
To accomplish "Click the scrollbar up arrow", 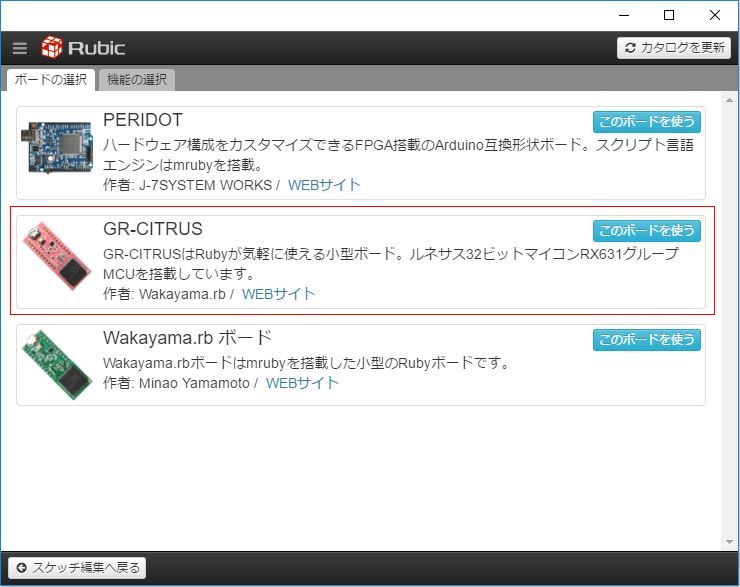I will tap(730, 100).
